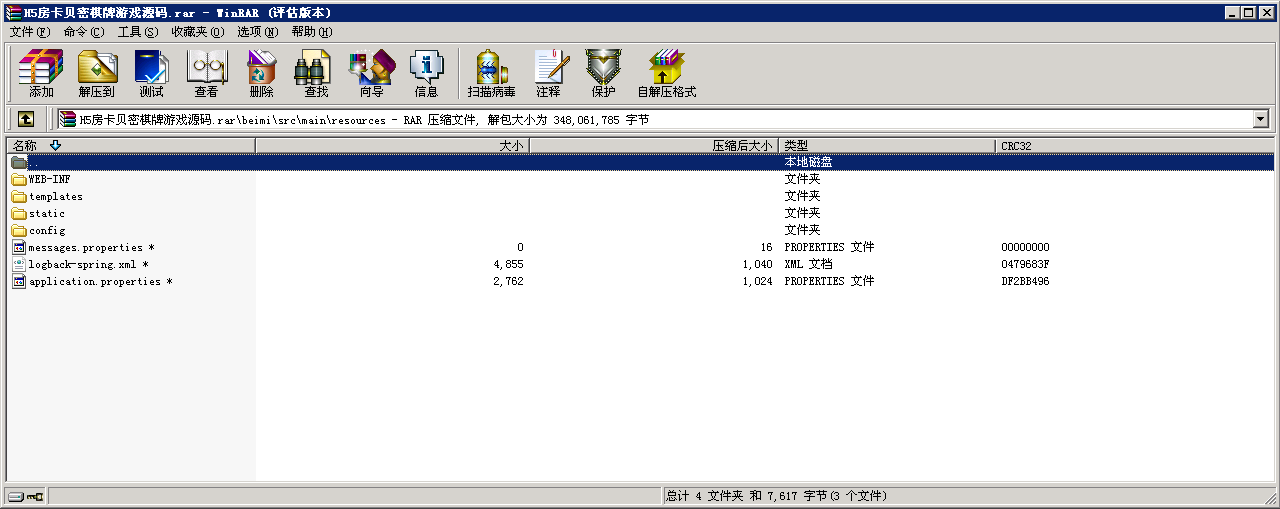Click the 删除 (Delete) toolbar icon
The height and width of the screenshot is (509, 1280).
pos(261,74)
